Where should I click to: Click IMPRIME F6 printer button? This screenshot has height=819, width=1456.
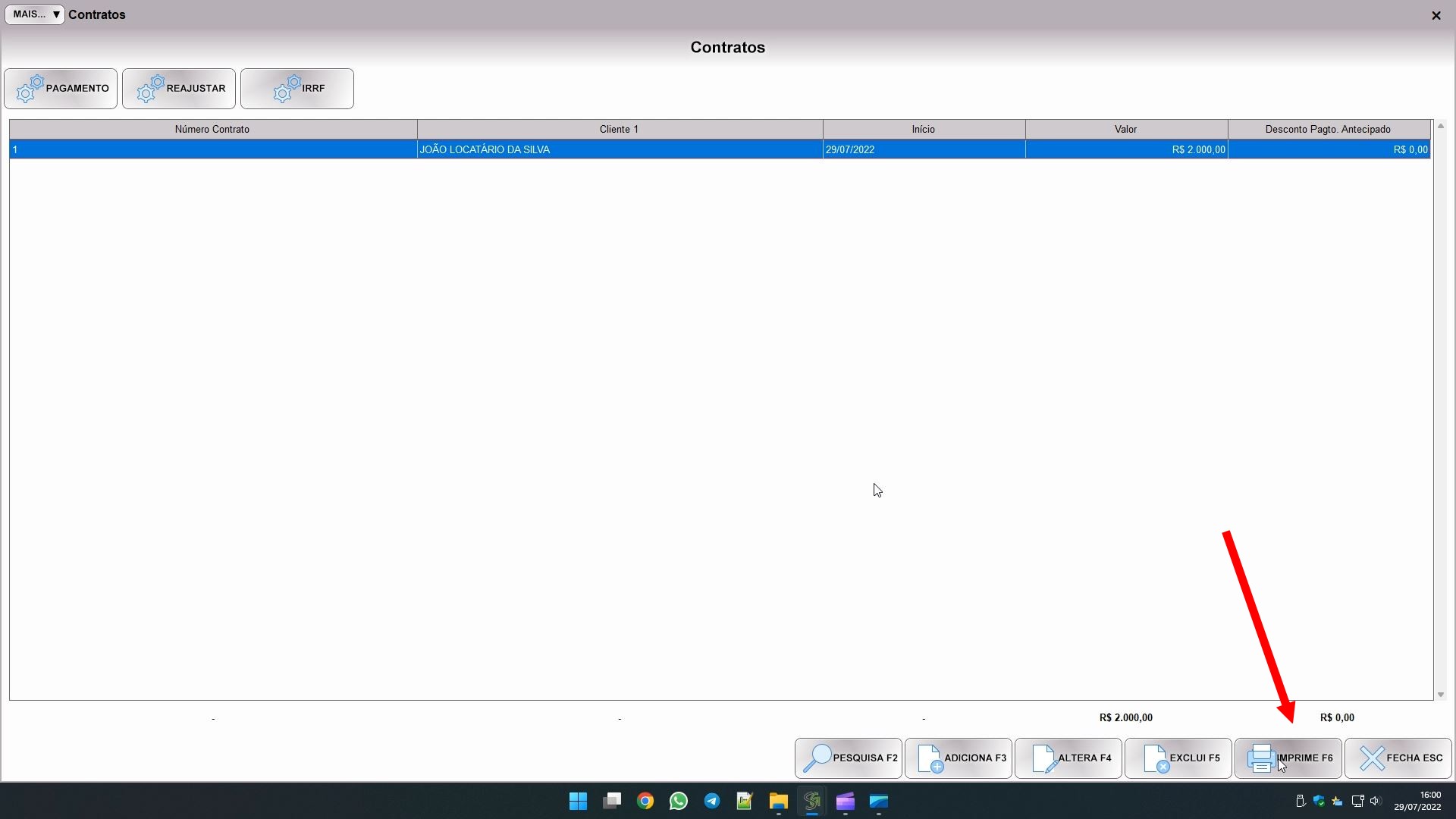pyautogui.click(x=1288, y=758)
